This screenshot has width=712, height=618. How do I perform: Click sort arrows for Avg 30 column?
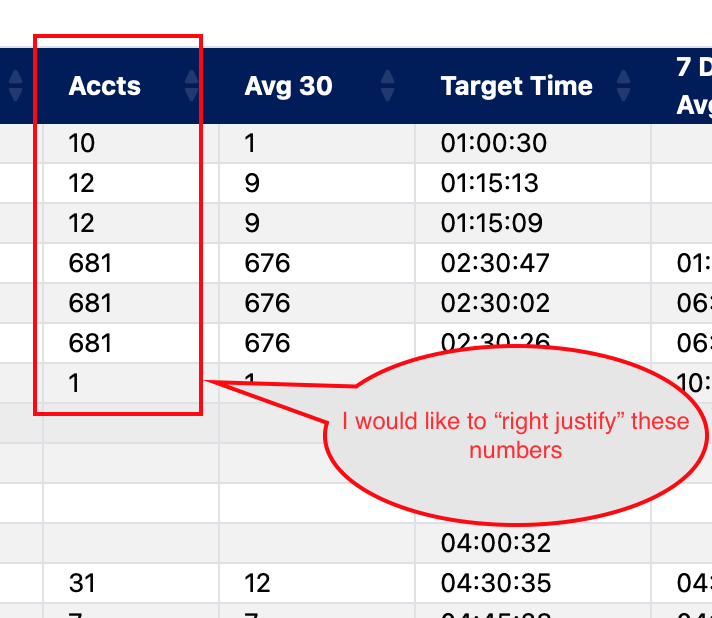pos(387,85)
